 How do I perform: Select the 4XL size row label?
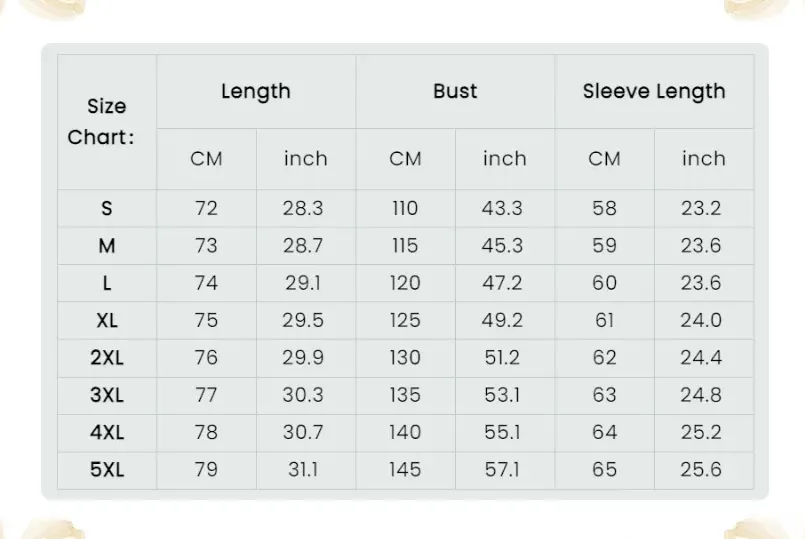pos(107,432)
